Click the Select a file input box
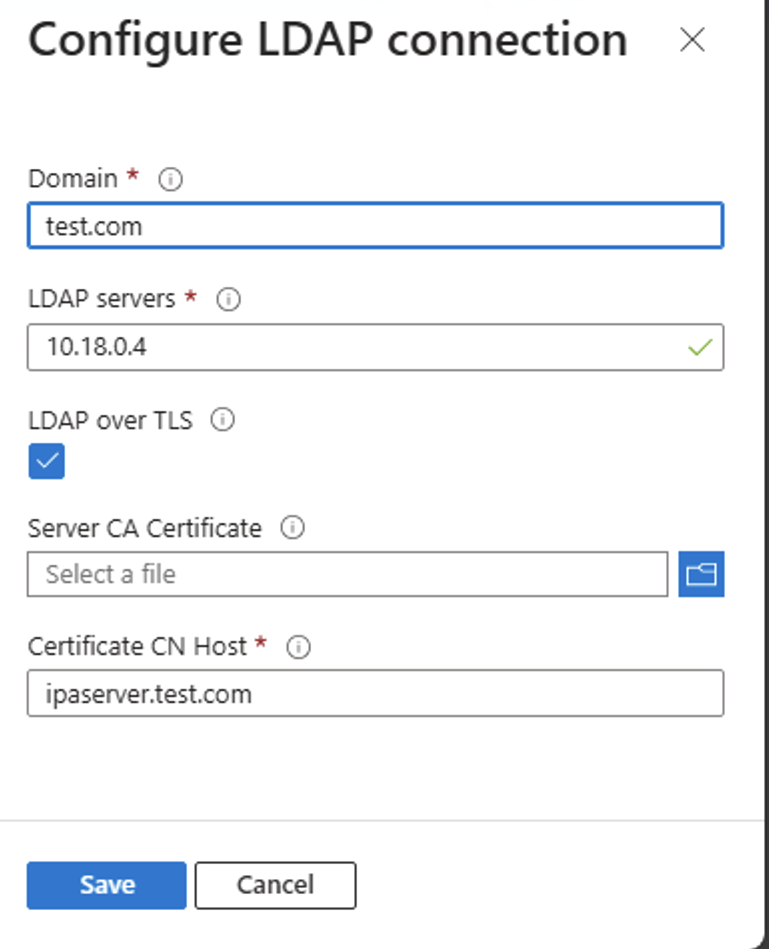Screen dimensions: 769x949 point(347,574)
